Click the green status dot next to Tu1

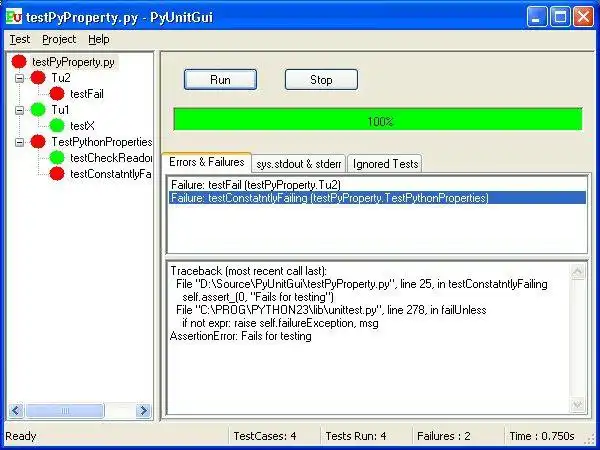coord(38,110)
